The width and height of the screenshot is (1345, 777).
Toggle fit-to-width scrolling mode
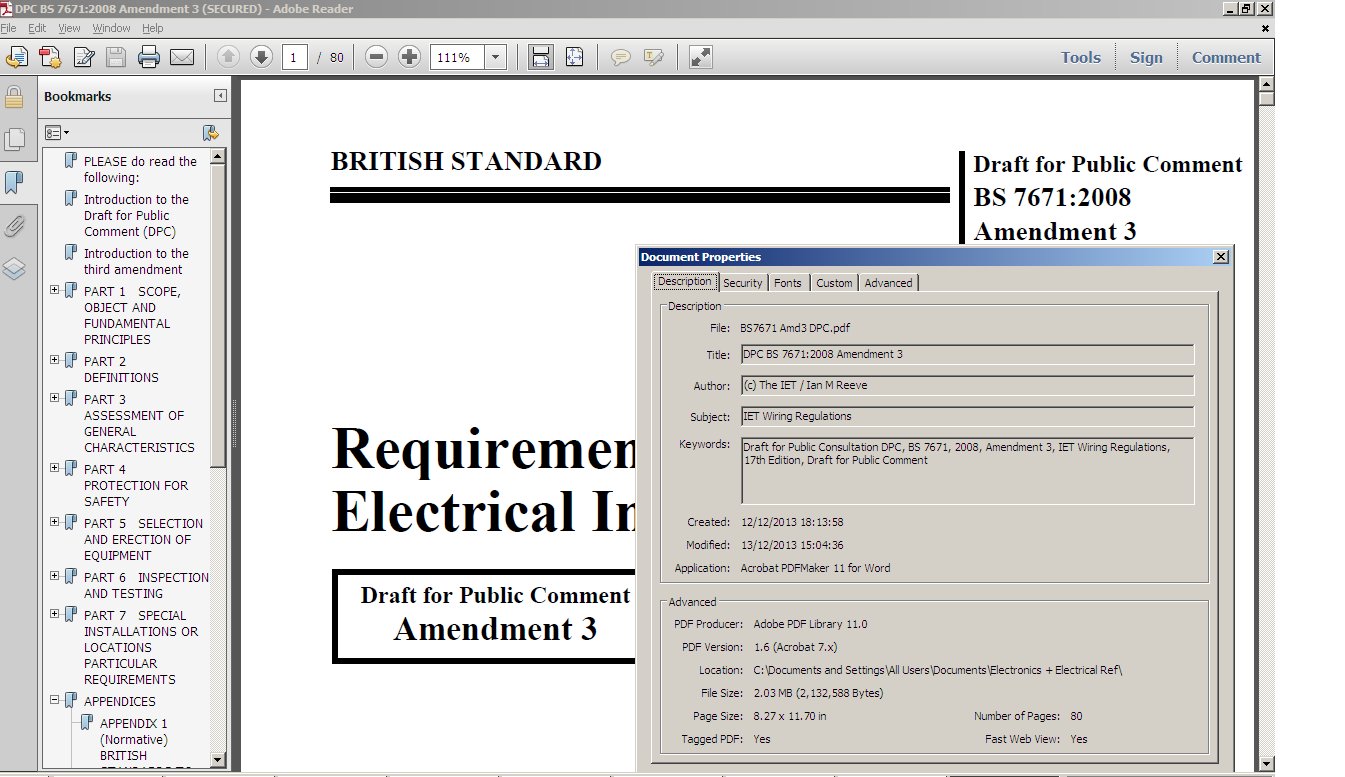[541, 58]
